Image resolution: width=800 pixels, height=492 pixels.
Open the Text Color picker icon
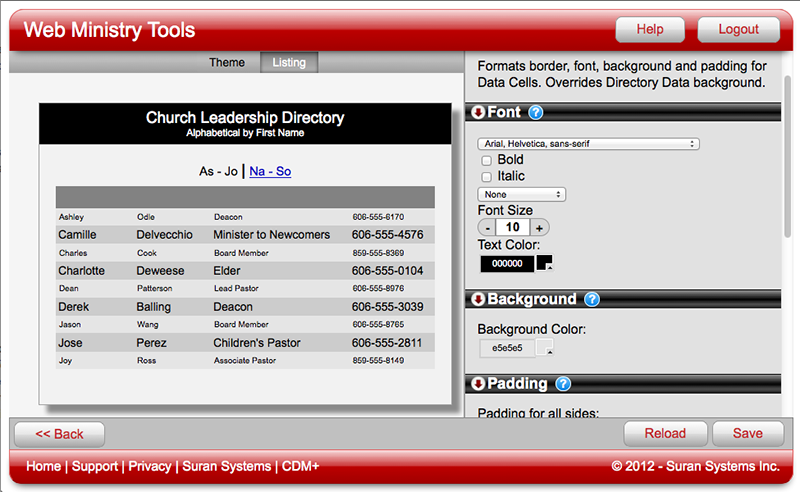[545, 263]
